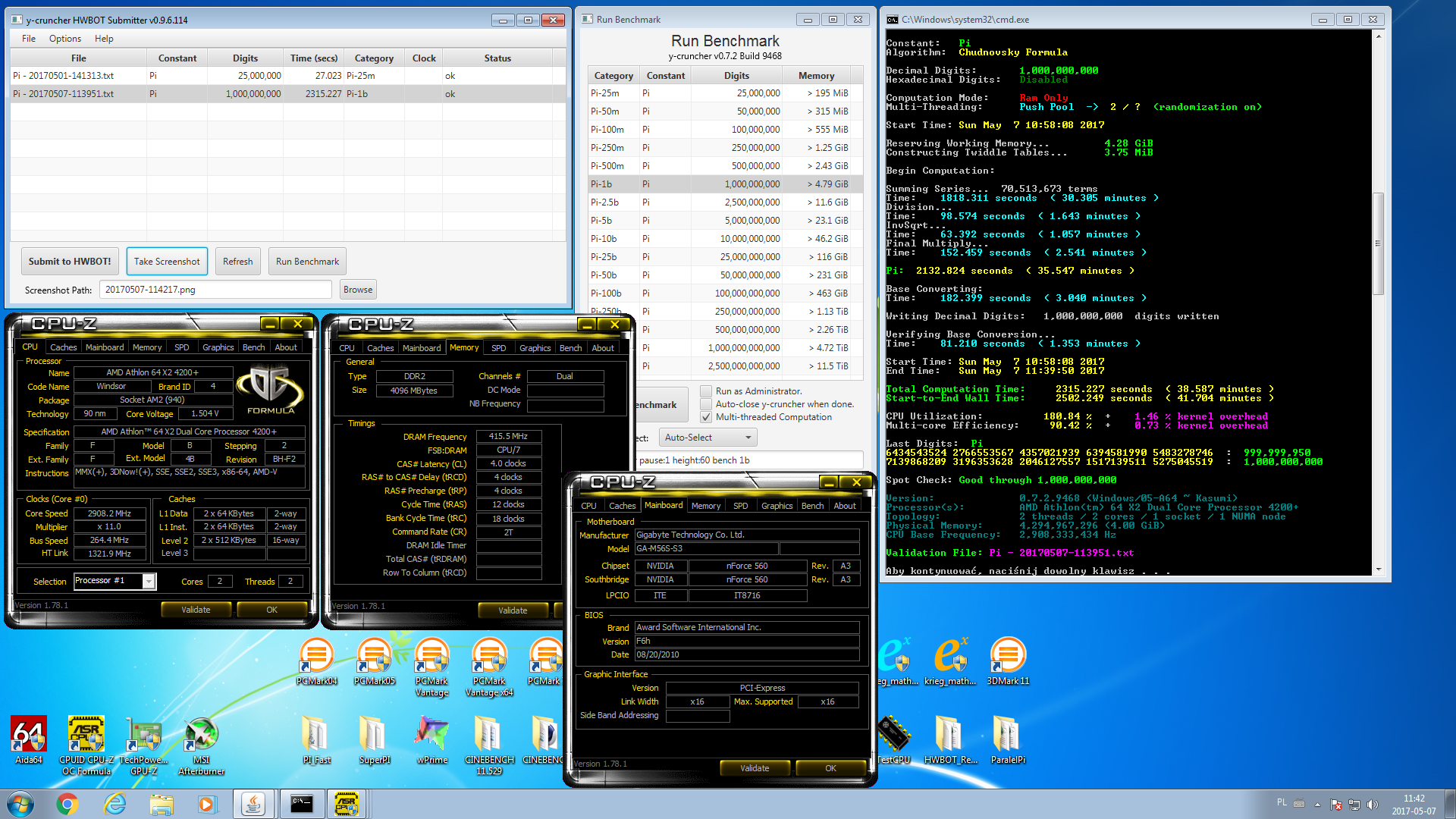Select the Pi - 20170501-141313.txt row
Viewport: 1456px width, 819px height.
pos(288,76)
